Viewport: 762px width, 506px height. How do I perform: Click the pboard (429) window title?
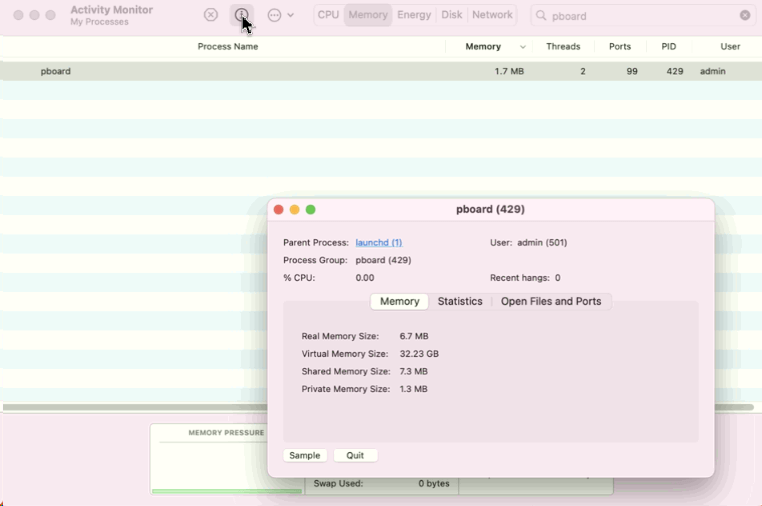tap(490, 209)
